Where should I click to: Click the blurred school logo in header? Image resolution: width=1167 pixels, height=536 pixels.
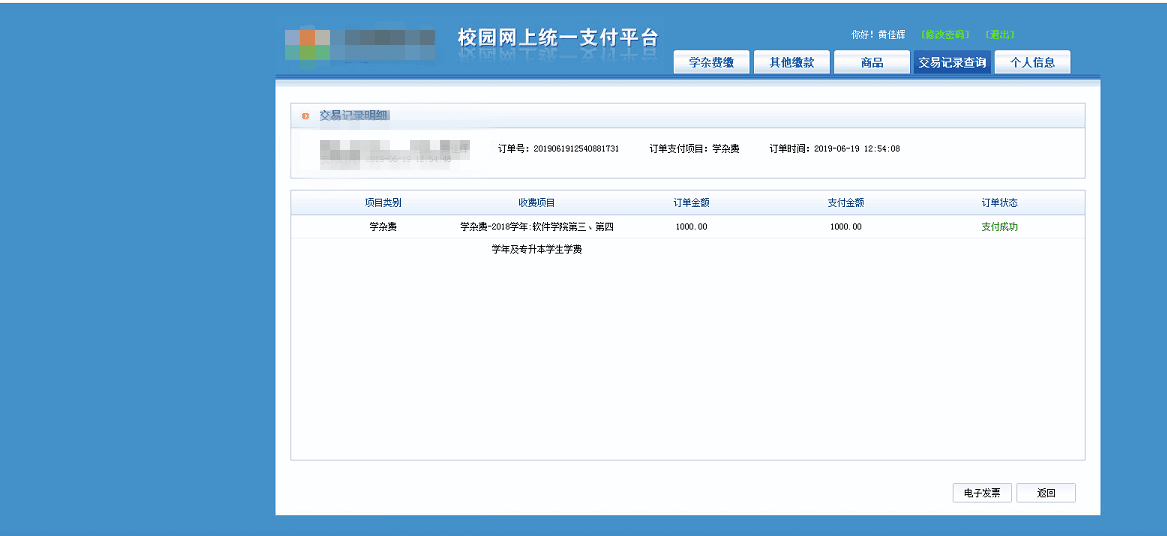tap(360, 43)
